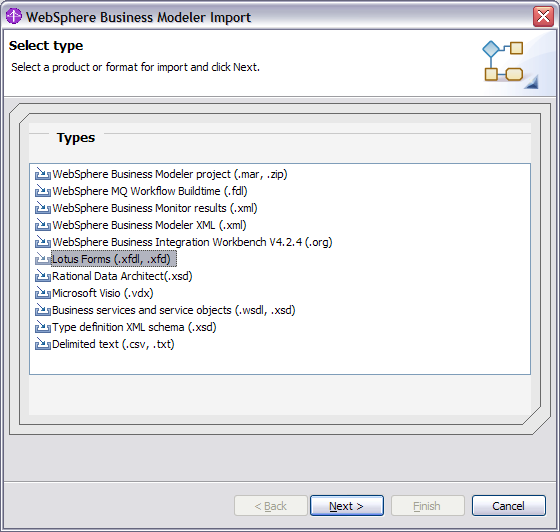Viewport: 560px width, 532px height.
Task: Pick Business services and service objects (.wsdl, .xsd)
Action: 174,310
